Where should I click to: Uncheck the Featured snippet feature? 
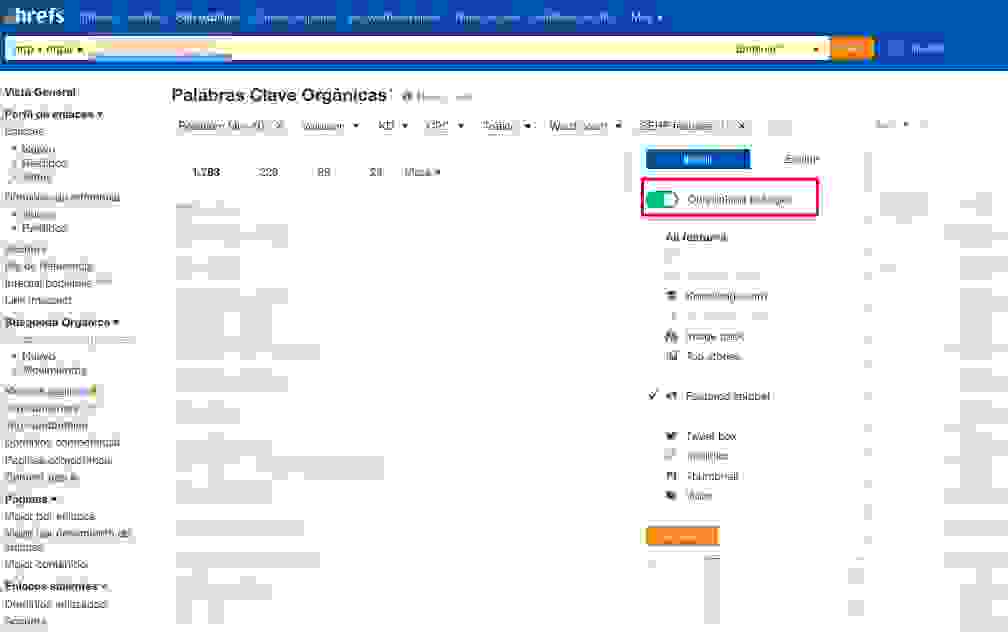tap(652, 395)
